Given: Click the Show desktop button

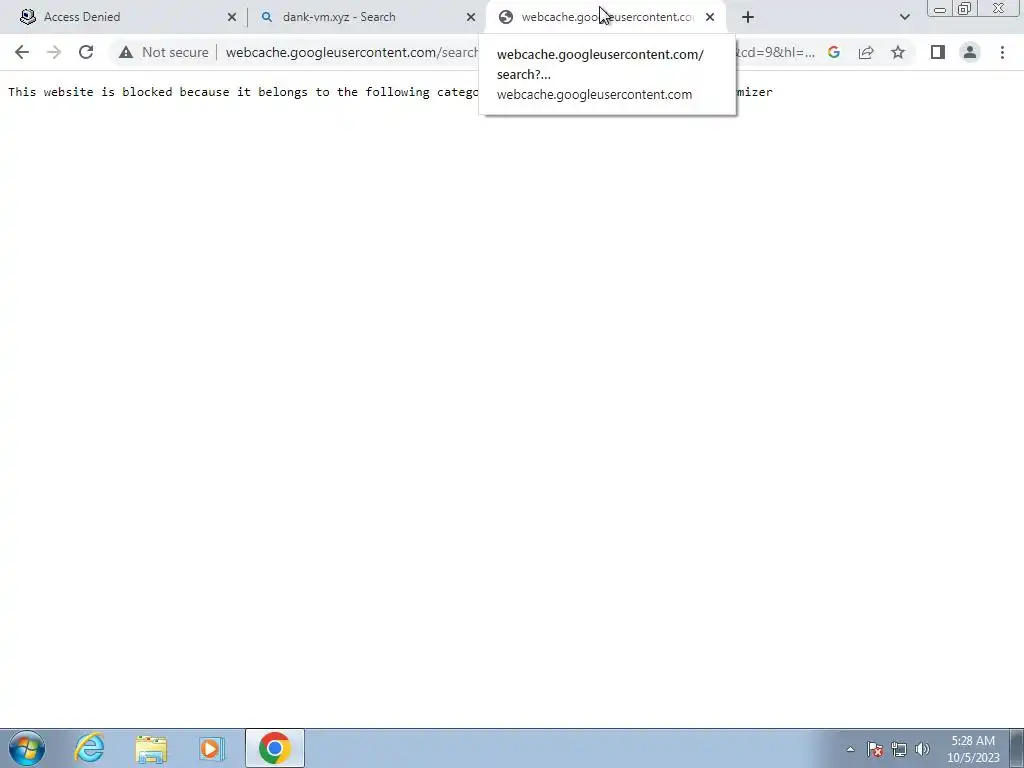Looking at the screenshot, I should pos(1017,748).
